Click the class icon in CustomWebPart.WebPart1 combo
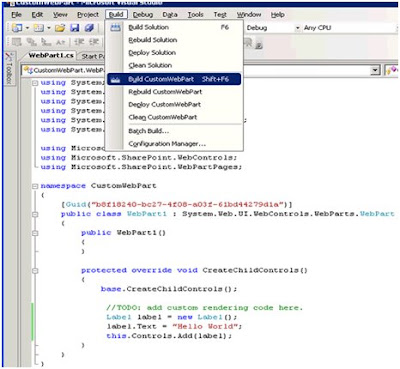This screenshot has height=369, width=400. click(28, 70)
